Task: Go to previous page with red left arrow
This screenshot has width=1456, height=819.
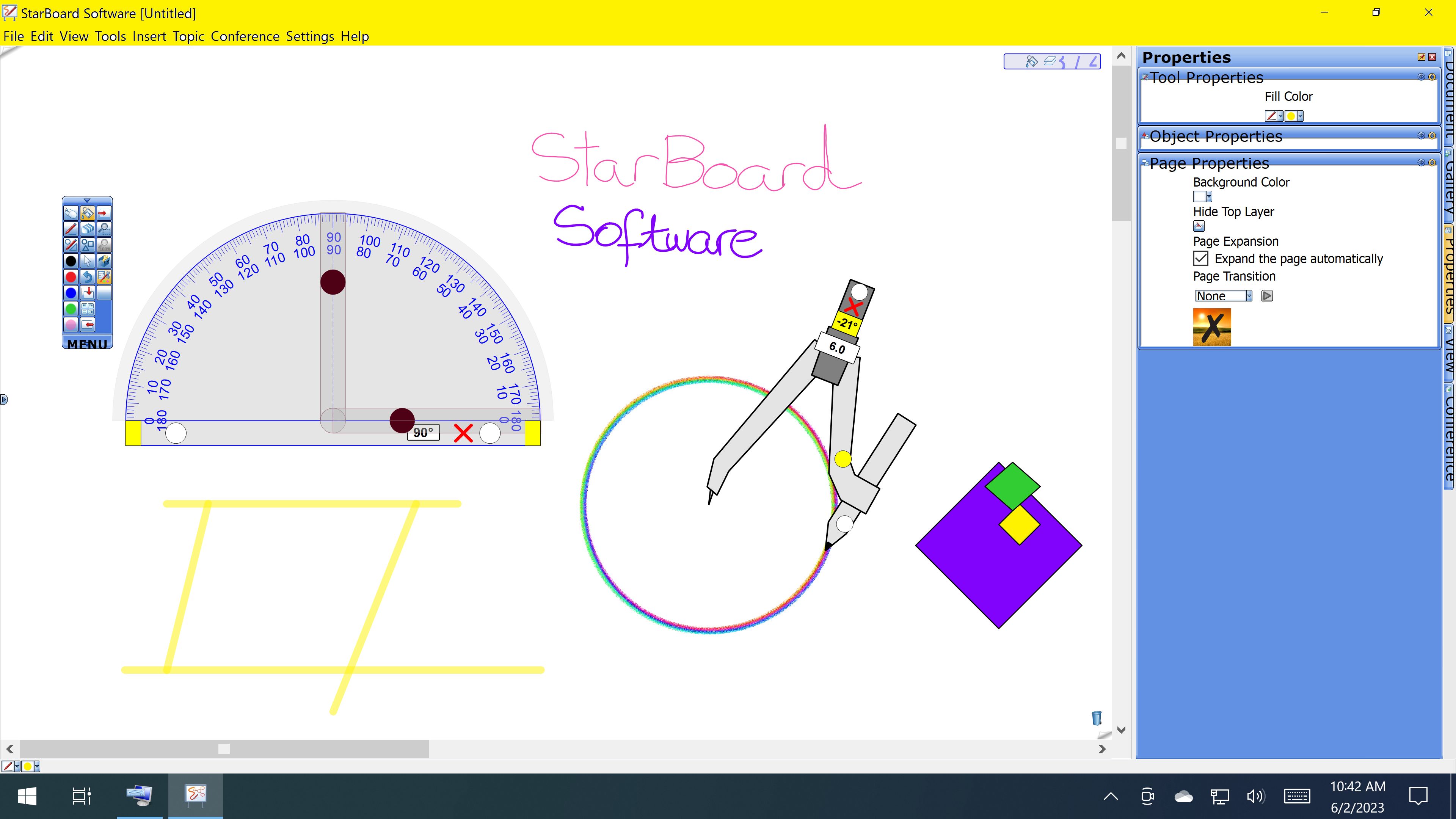Action: [x=87, y=325]
